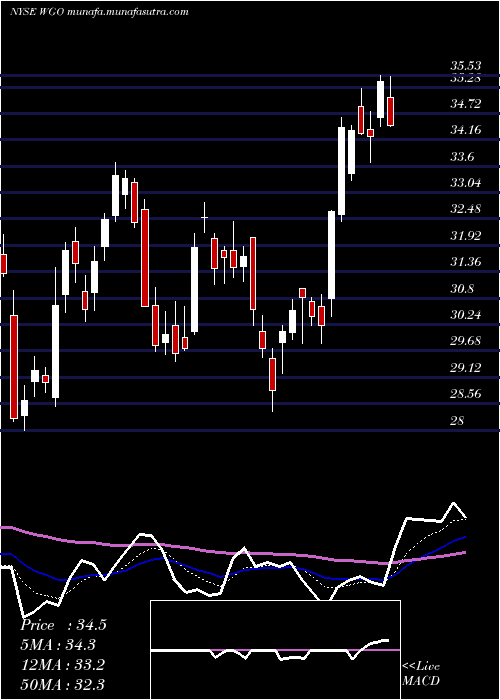Screen dimensions: 500x700
Task: Click the 5MA : 34.3 label
Action: [x=58, y=645]
